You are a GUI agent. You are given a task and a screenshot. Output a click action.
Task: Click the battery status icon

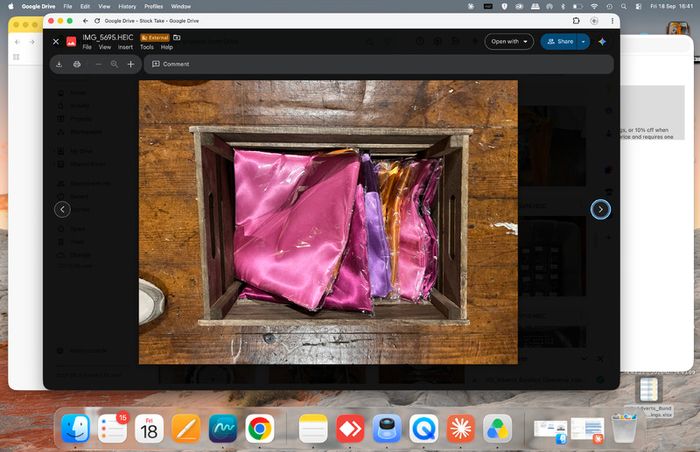click(x=577, y=6)
